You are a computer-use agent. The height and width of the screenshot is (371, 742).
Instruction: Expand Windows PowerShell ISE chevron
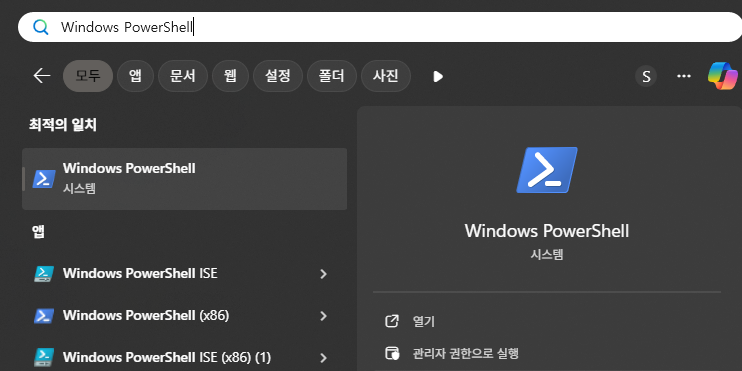click(324, 274)
